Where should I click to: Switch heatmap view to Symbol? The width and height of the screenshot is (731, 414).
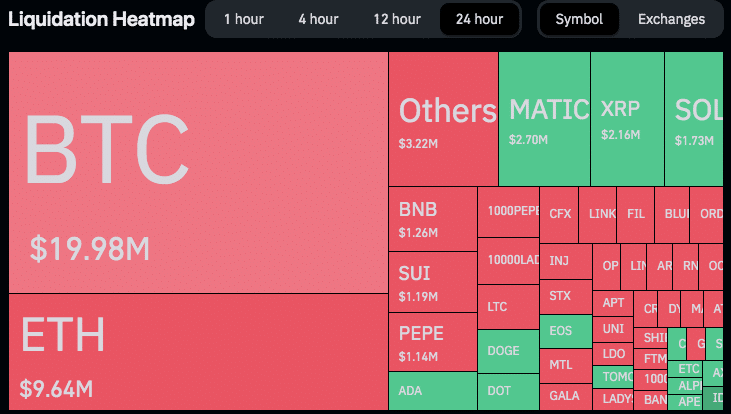tap(579, 19)
